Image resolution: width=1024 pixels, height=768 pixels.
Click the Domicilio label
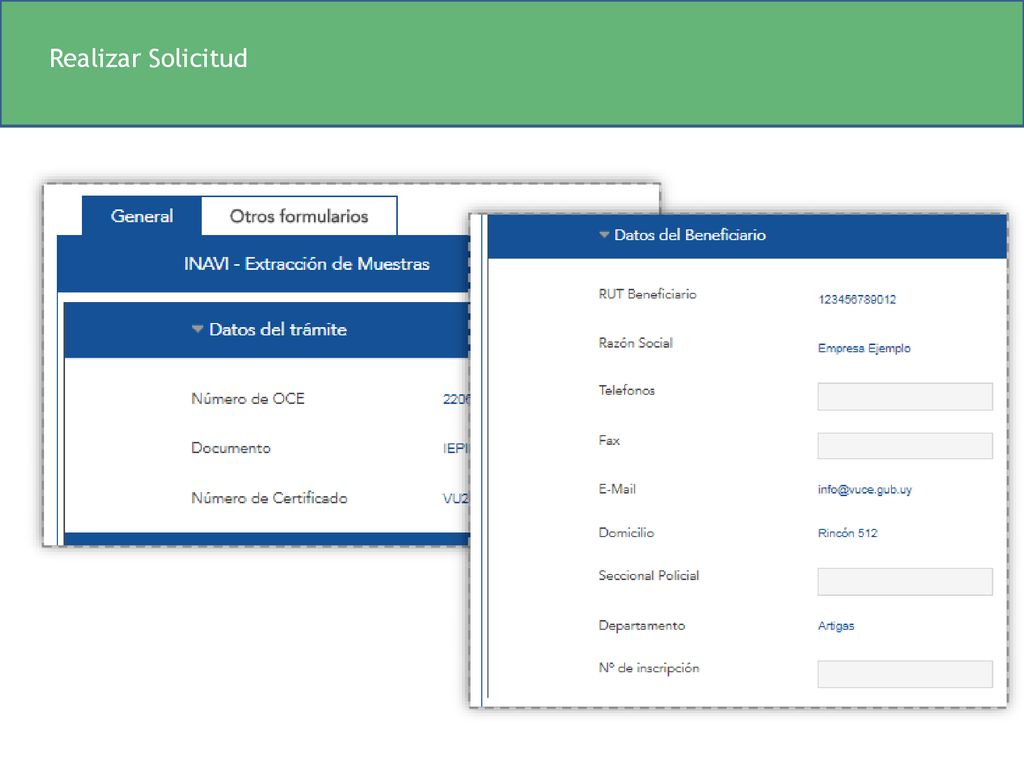(x=626, y=532)
